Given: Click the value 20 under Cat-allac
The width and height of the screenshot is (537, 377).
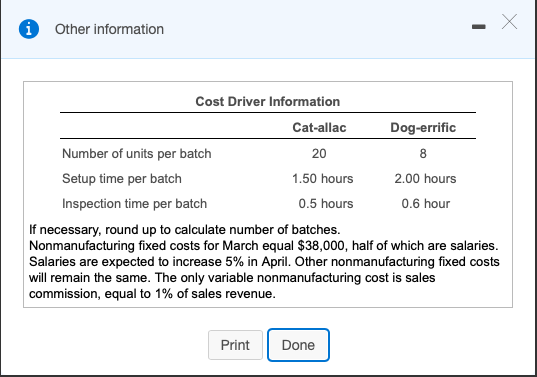Looking at the screenshot, I should [x=319, y=154].
